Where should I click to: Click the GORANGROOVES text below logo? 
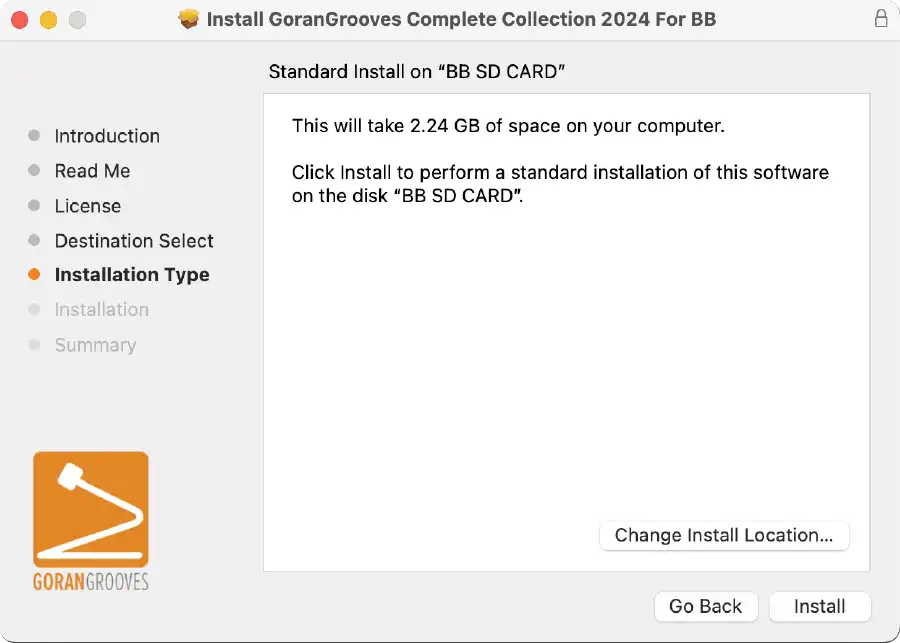pos(91,582)
